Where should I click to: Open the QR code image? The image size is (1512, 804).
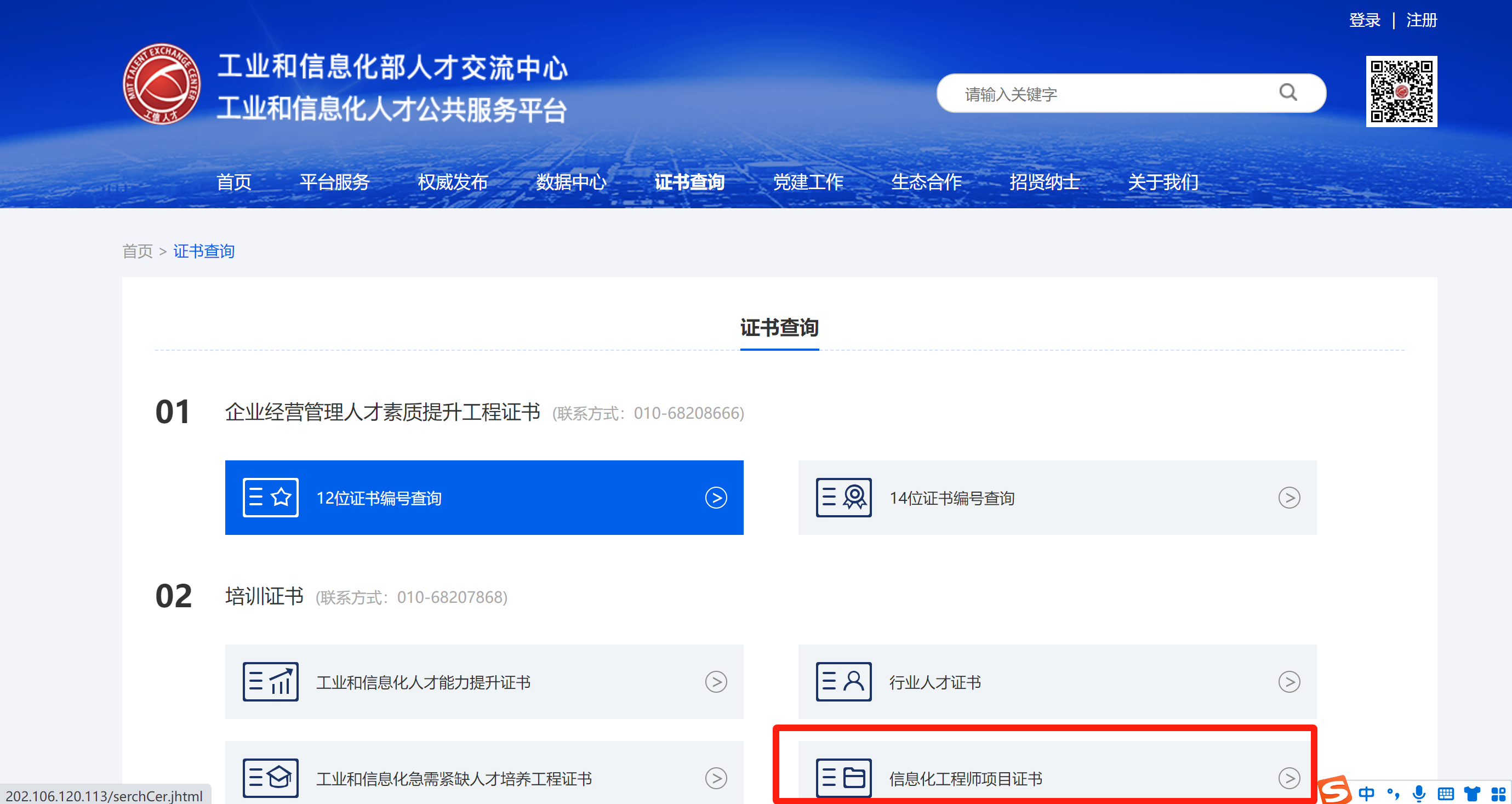pyautogui.click(x=1401, y=91)
